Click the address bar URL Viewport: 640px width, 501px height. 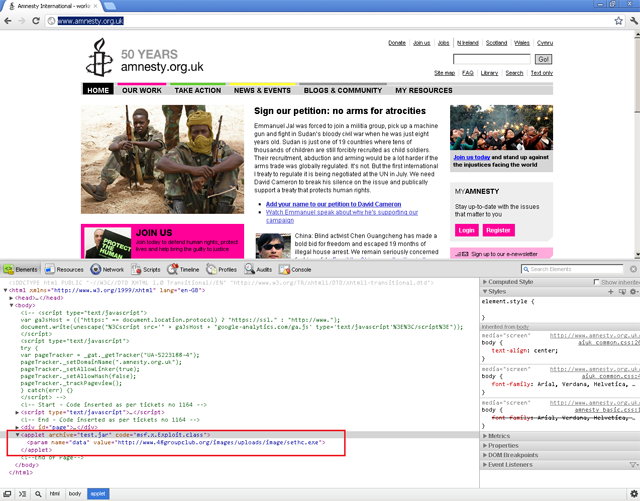(x=91, y=21)
